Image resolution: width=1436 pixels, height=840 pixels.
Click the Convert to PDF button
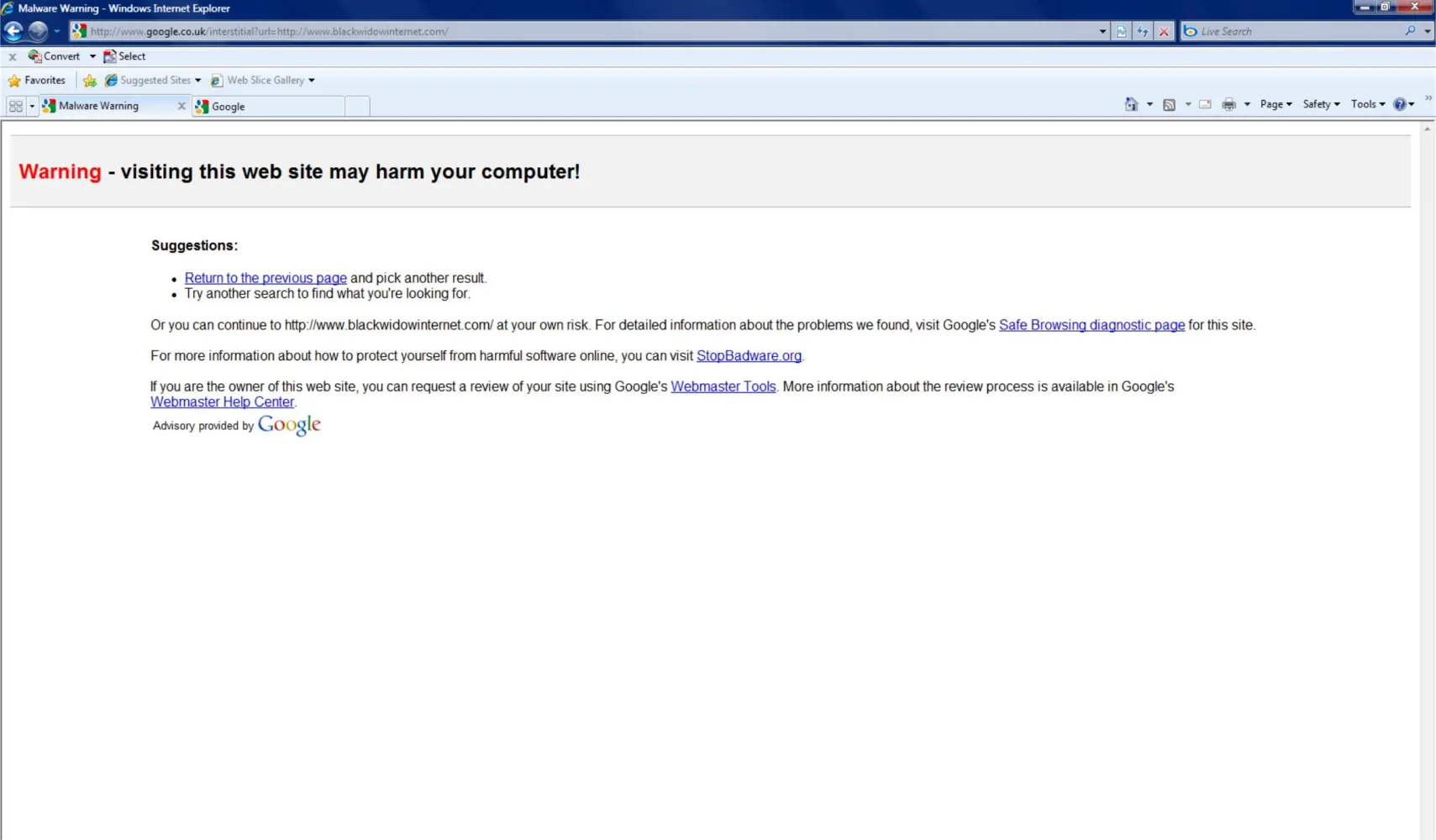54,56
